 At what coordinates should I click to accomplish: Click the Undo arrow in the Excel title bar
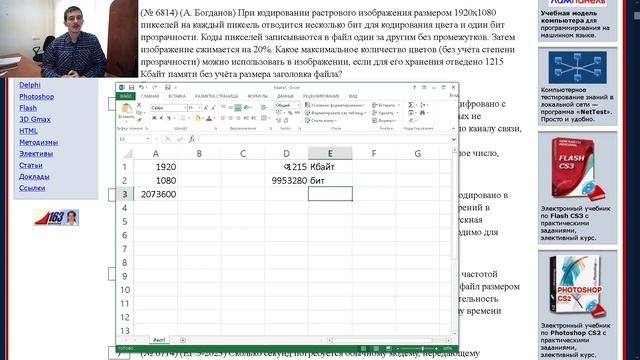coord(141,87)
